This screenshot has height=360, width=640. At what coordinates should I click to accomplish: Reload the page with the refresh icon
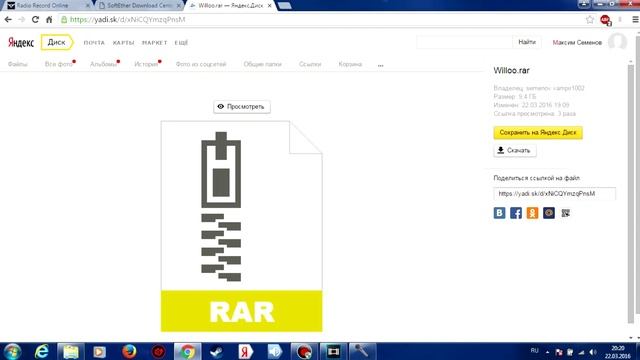pos(36,20)
